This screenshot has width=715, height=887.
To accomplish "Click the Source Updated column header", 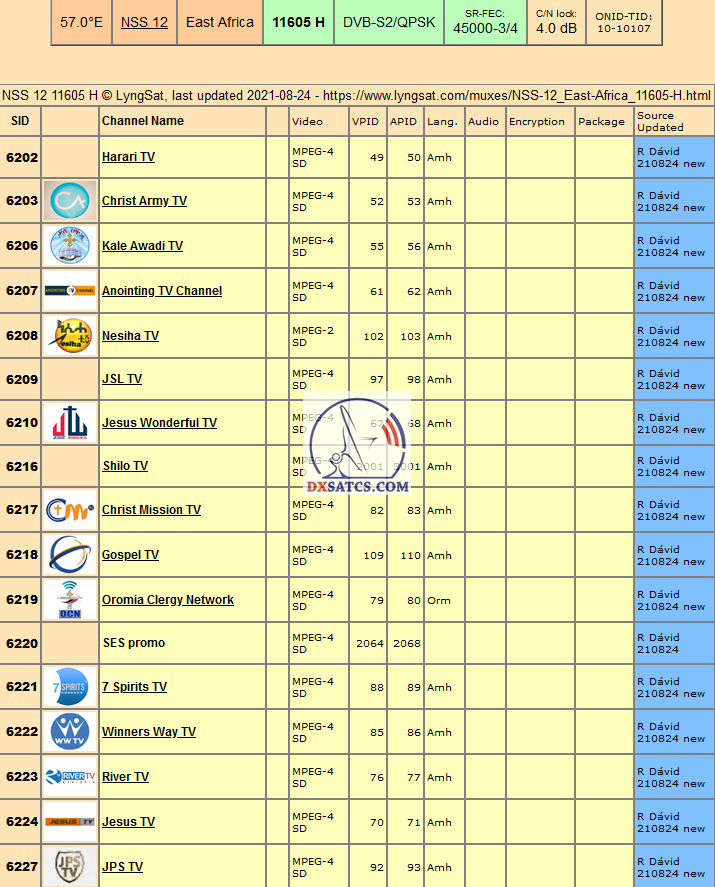I will 674,121.
